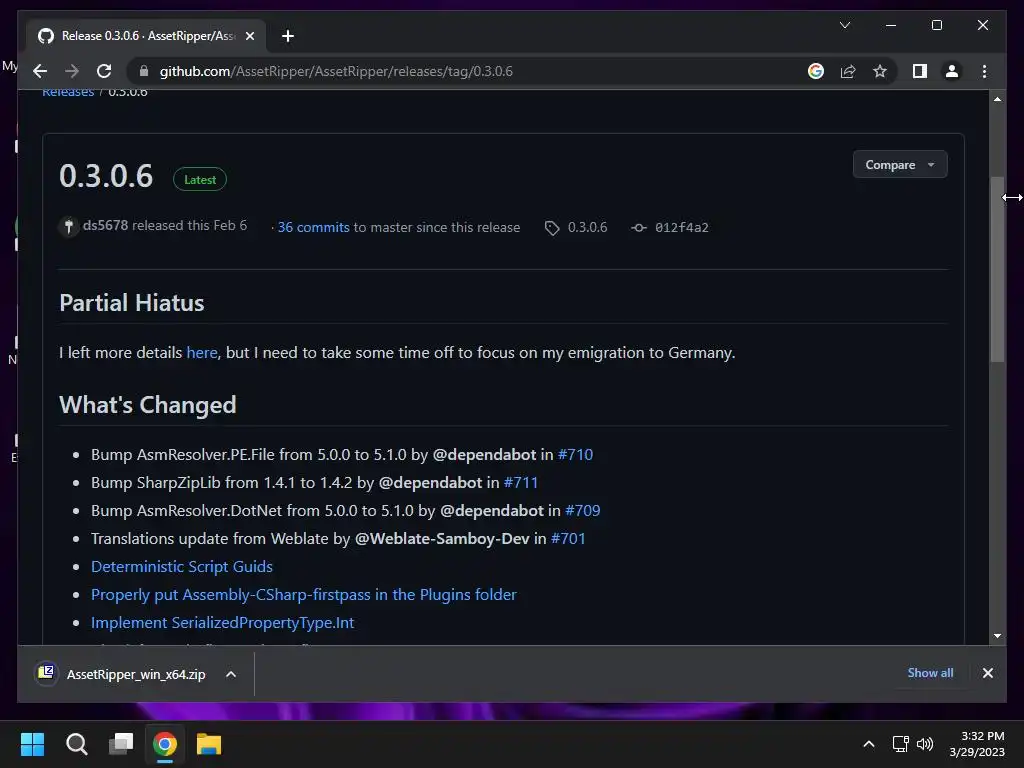
Task: Open Google icon in address bar
Action: 816,71
